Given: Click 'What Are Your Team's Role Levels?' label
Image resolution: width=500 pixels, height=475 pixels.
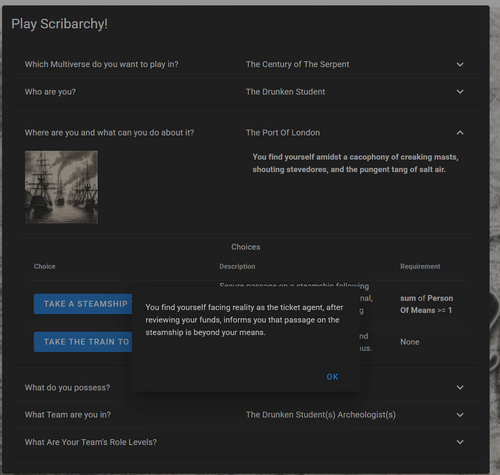Looking at the screenshot, I should point(90,442).
